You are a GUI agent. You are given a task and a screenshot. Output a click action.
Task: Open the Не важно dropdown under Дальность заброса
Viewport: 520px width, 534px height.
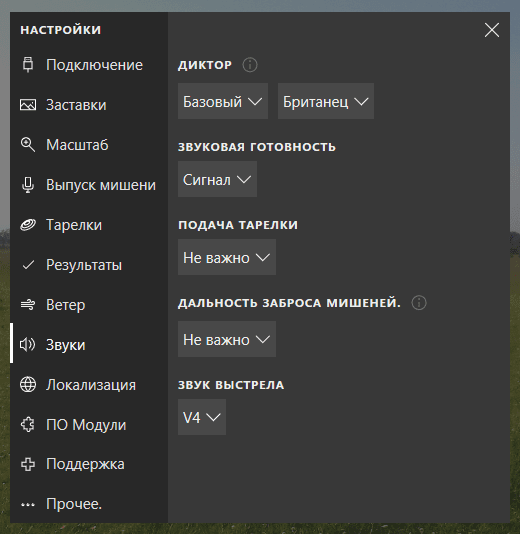click(227, 339)
